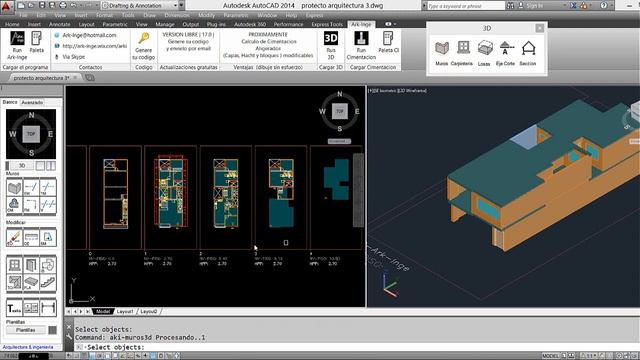Viewport: 640px width, 360px height.
Task: Click the Texto tool in left palette
Action: pos(14,308)
